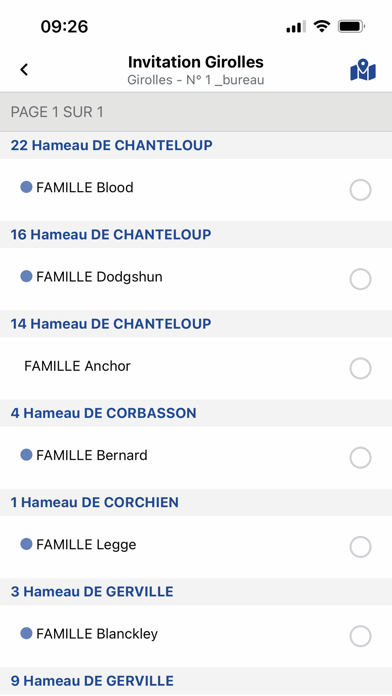Check the circle for FAMILLE Bernard
The height and width of the screenshot is (696, 392).
click(360, 458)
